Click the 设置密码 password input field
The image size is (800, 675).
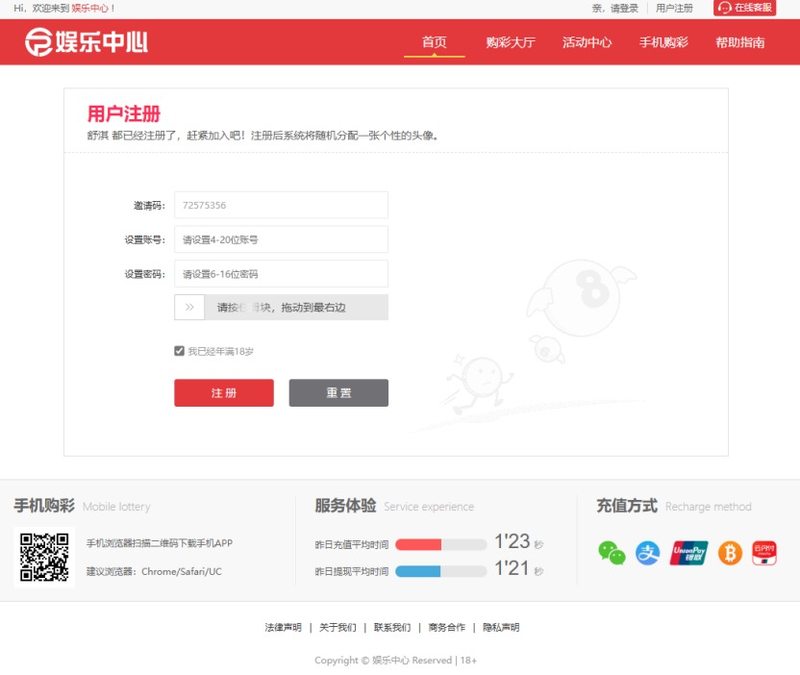(281, 274)
